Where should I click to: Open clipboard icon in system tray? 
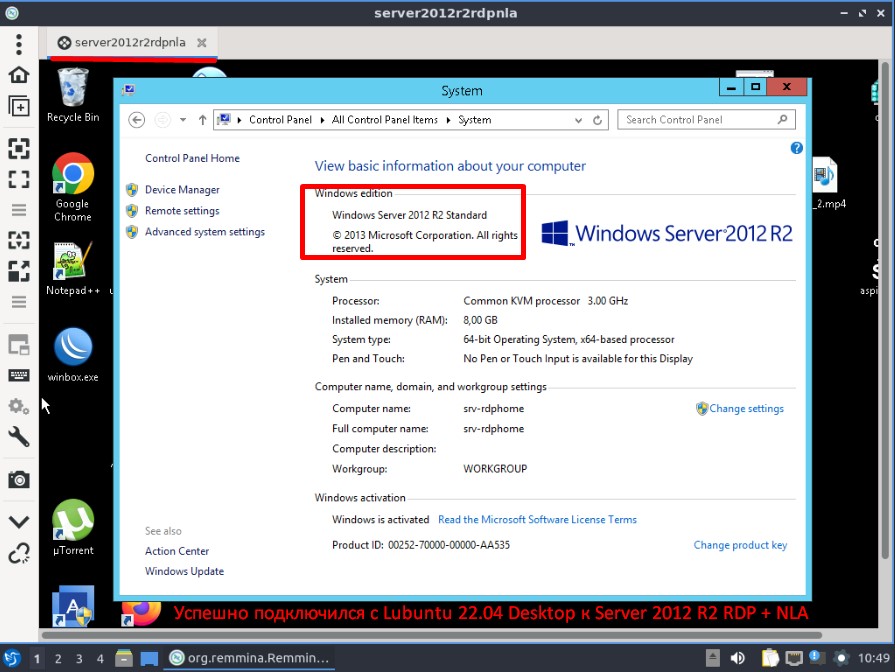click(770, 658)
